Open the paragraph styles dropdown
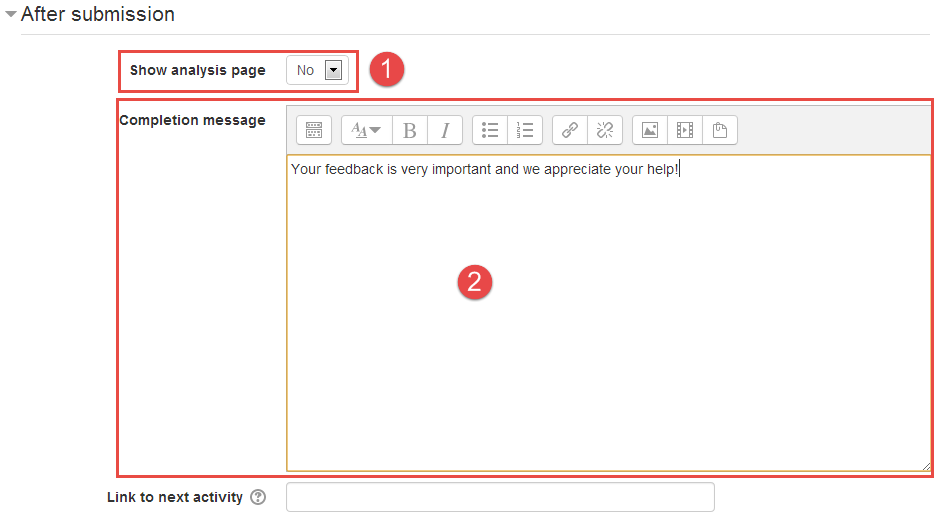 point(366,130)
